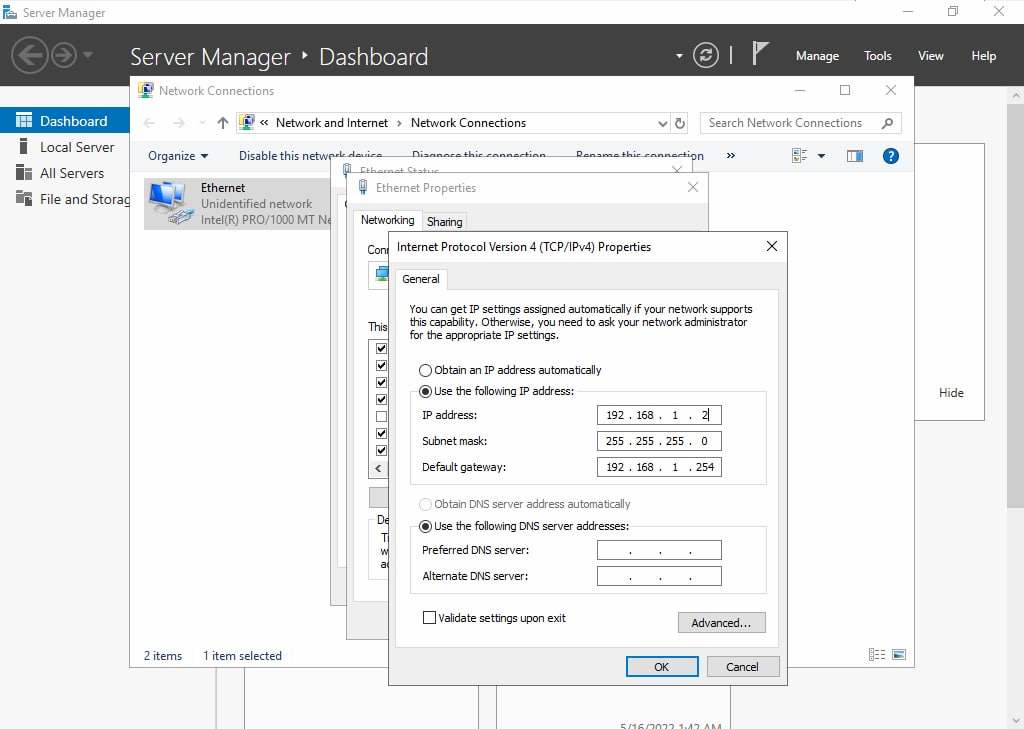The height and width of the screenshot is (729, 1024).
Task: Toggle the preview pane icon
Action: (854, 156)
